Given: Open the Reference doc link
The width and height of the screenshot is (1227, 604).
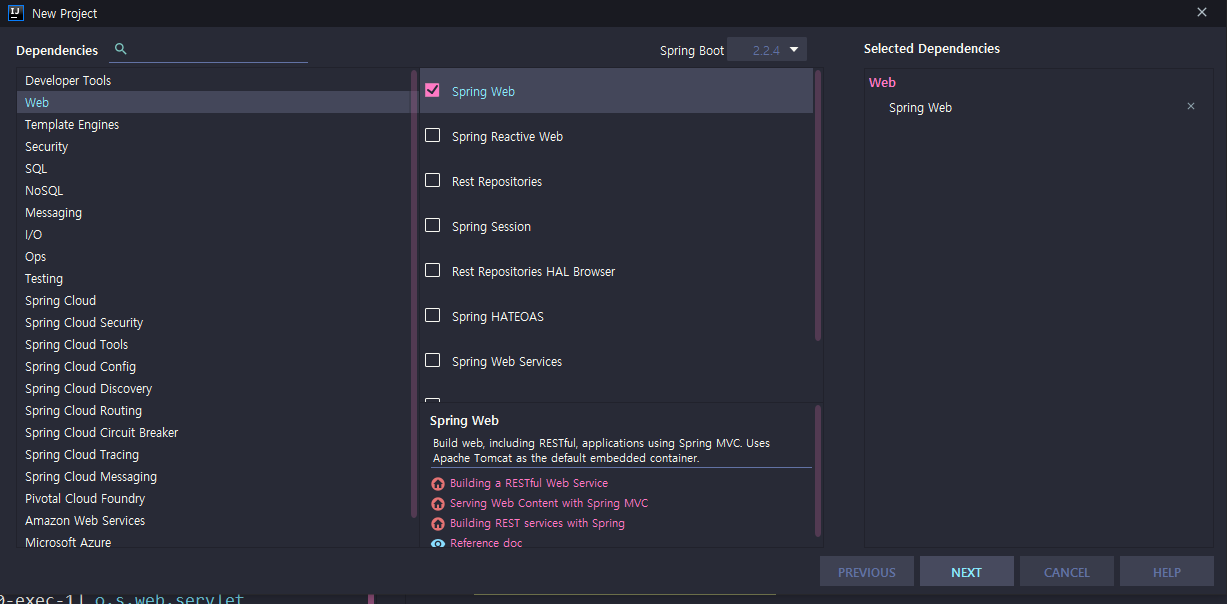Looking at the screenshot, I should click(486, 543).
